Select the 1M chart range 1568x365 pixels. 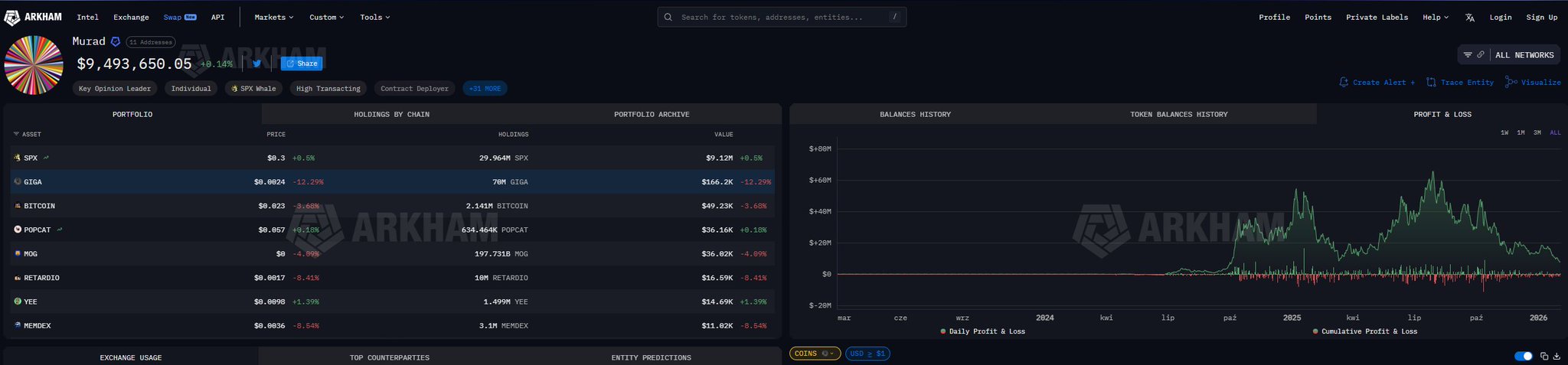pyautogui.click(x=1521, y=132)
